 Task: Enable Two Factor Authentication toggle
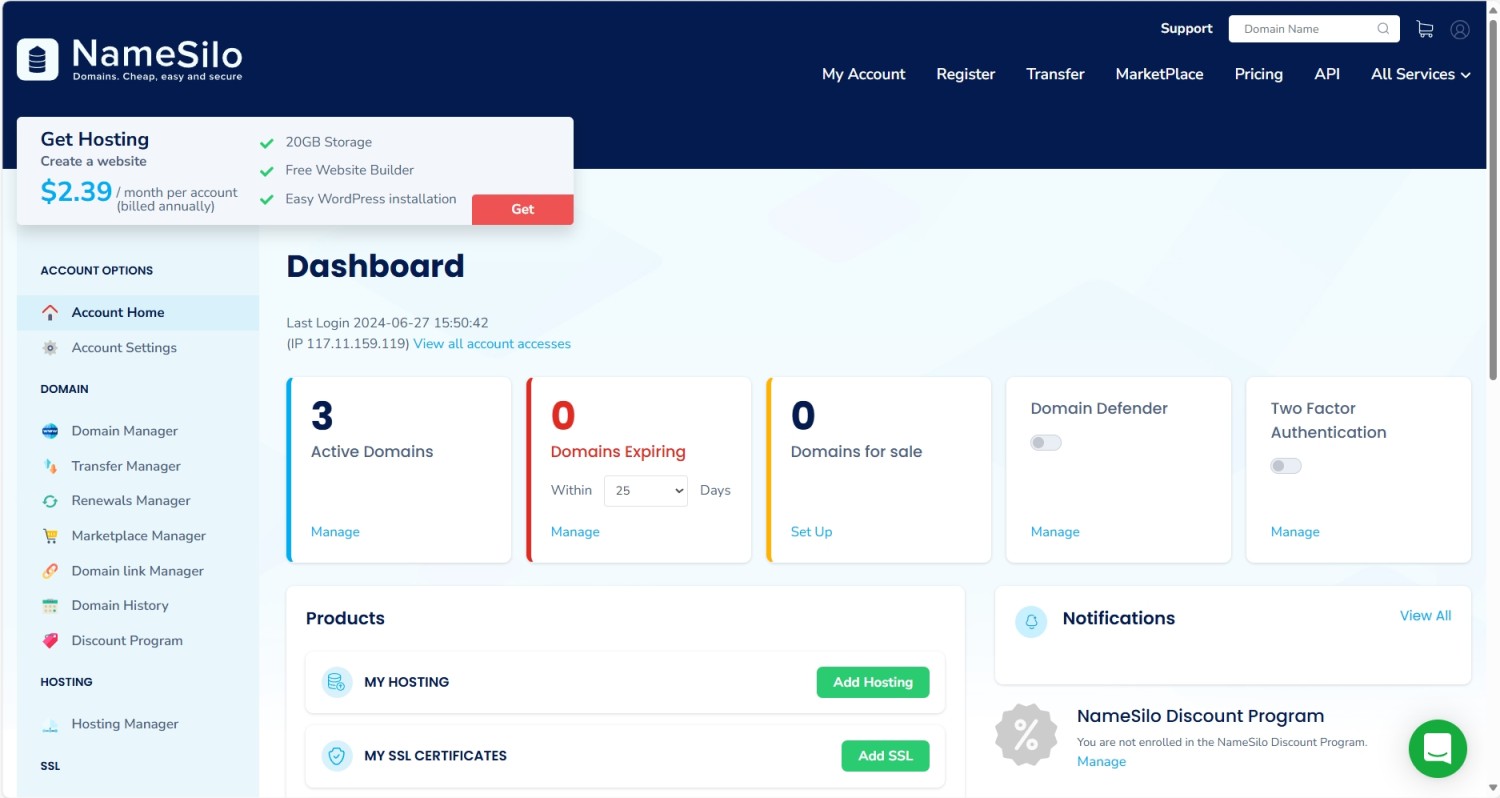(1286, 466)
